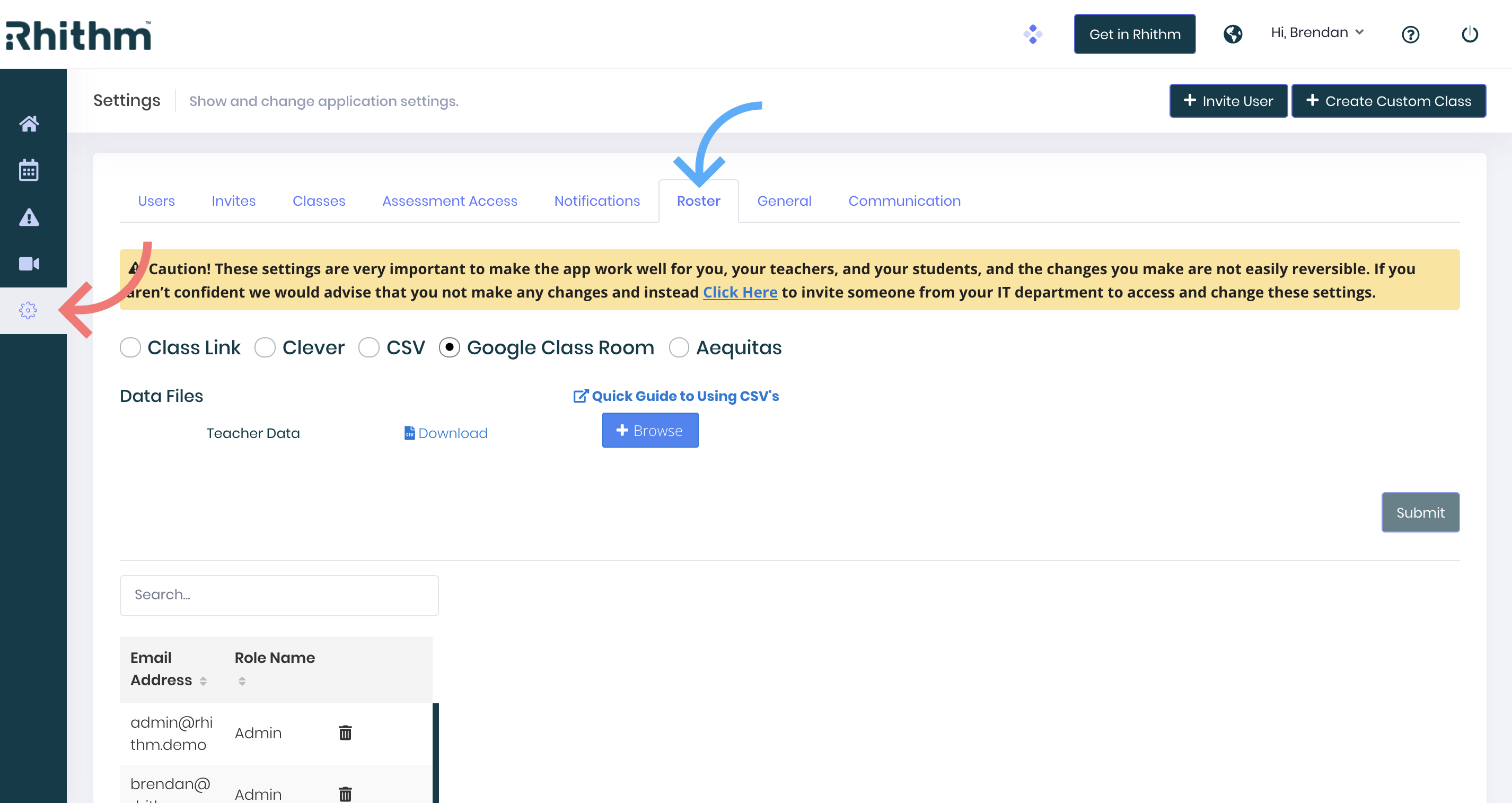Select the Class Link radio button
Image resolution: width=1512 pixels, height=803 pixels.
pyautogui.click(x=130, y=347)
